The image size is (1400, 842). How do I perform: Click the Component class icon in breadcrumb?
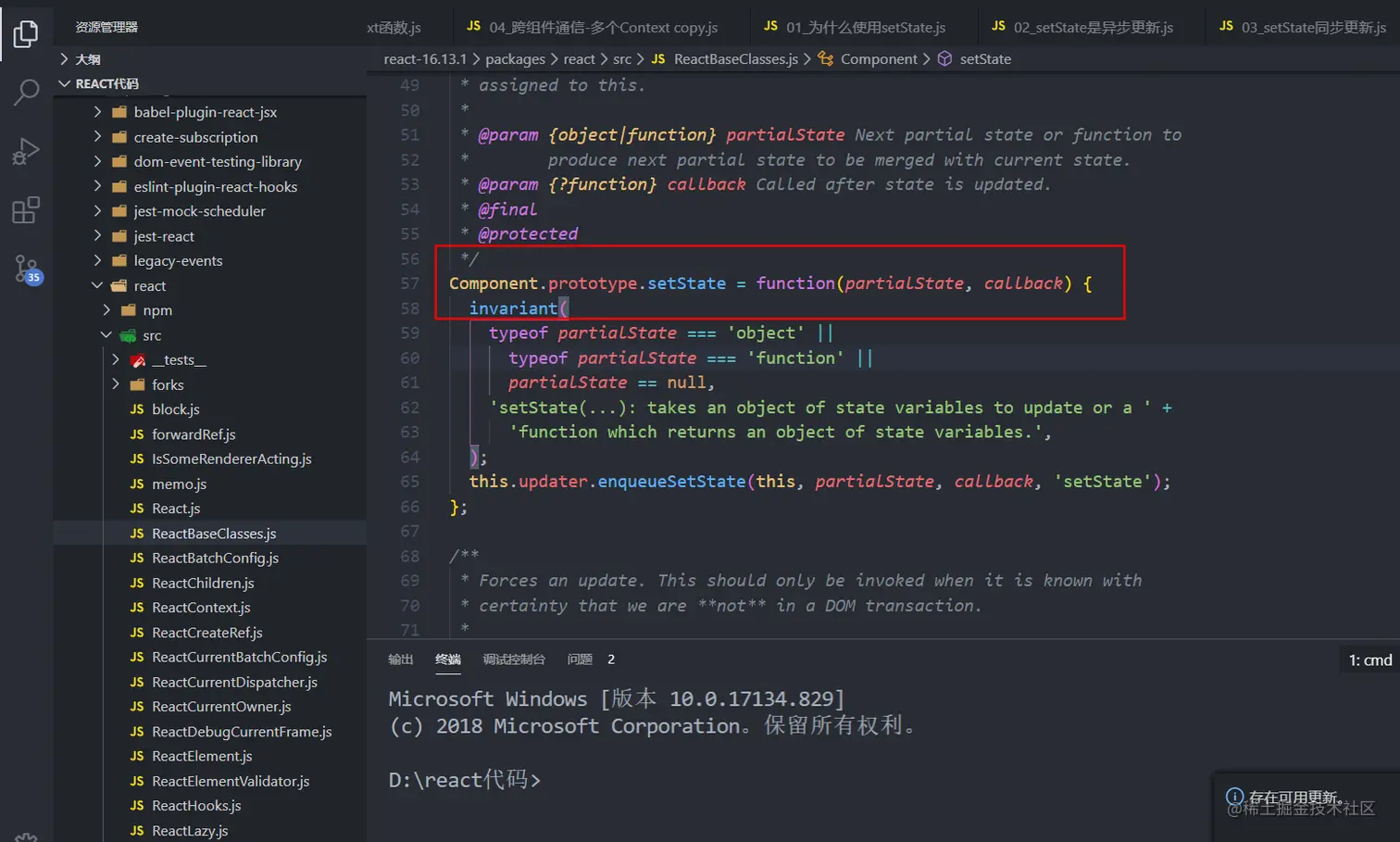click(826, 58)
